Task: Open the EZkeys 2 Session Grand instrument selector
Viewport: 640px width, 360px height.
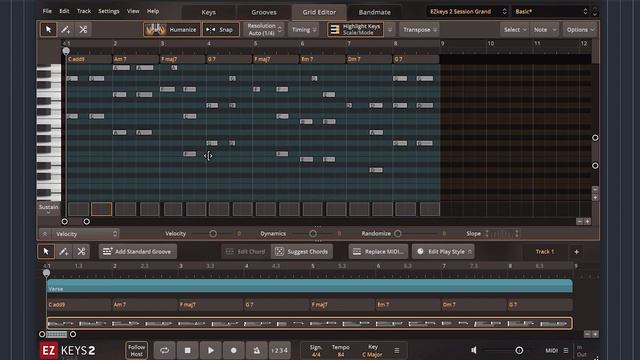Action: pyautogui.click(x=468, y=11)
